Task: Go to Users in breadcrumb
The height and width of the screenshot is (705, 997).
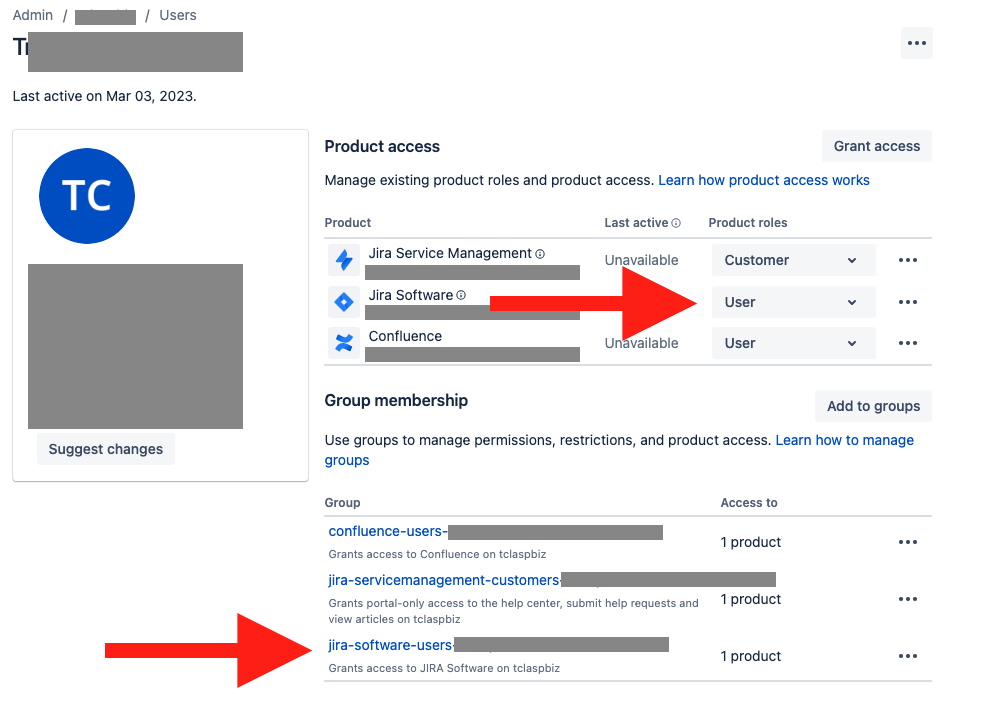Action: click(x=177, y=15)
